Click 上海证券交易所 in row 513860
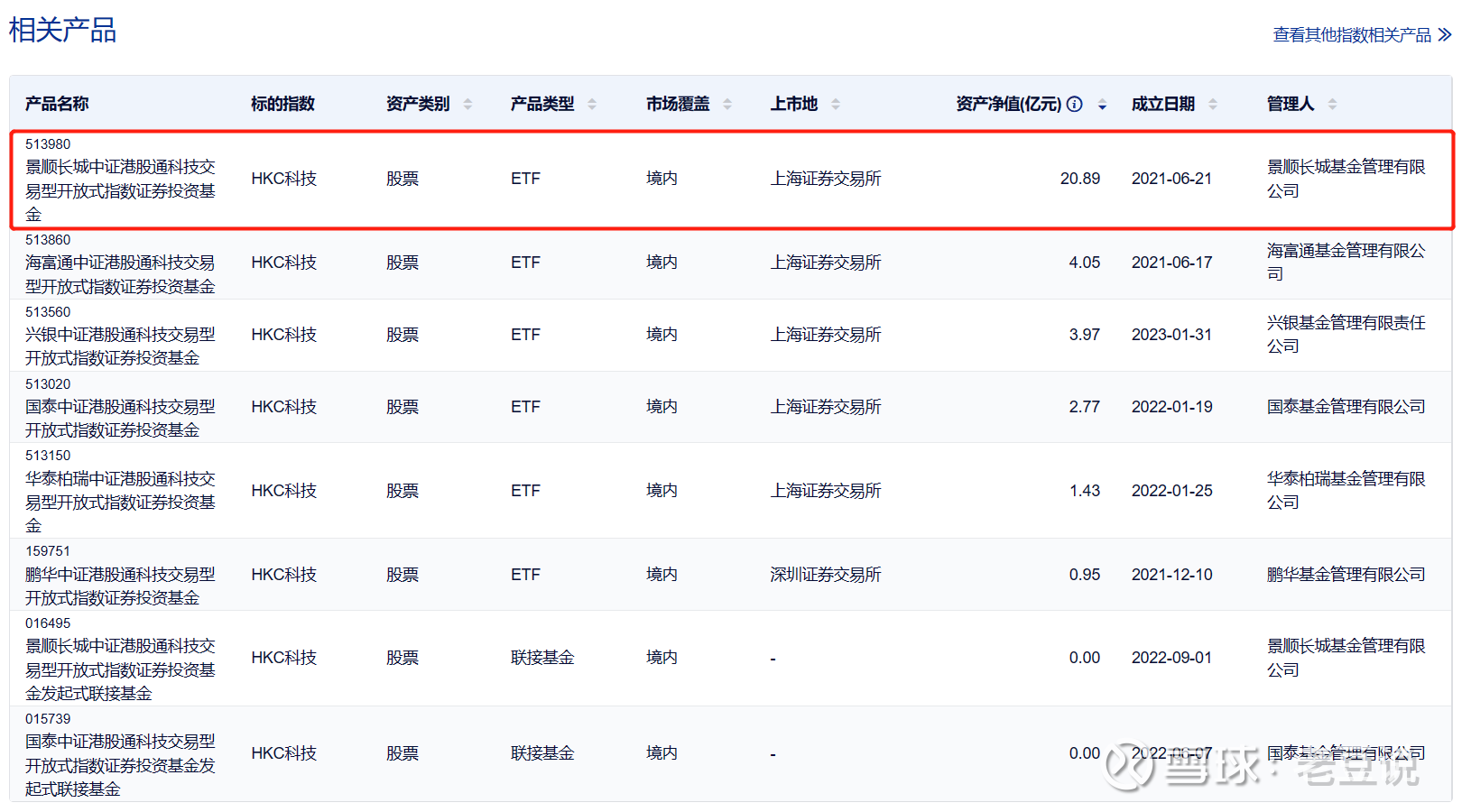The width and height of the screenshot is (1462, 812). coord(826,263)
